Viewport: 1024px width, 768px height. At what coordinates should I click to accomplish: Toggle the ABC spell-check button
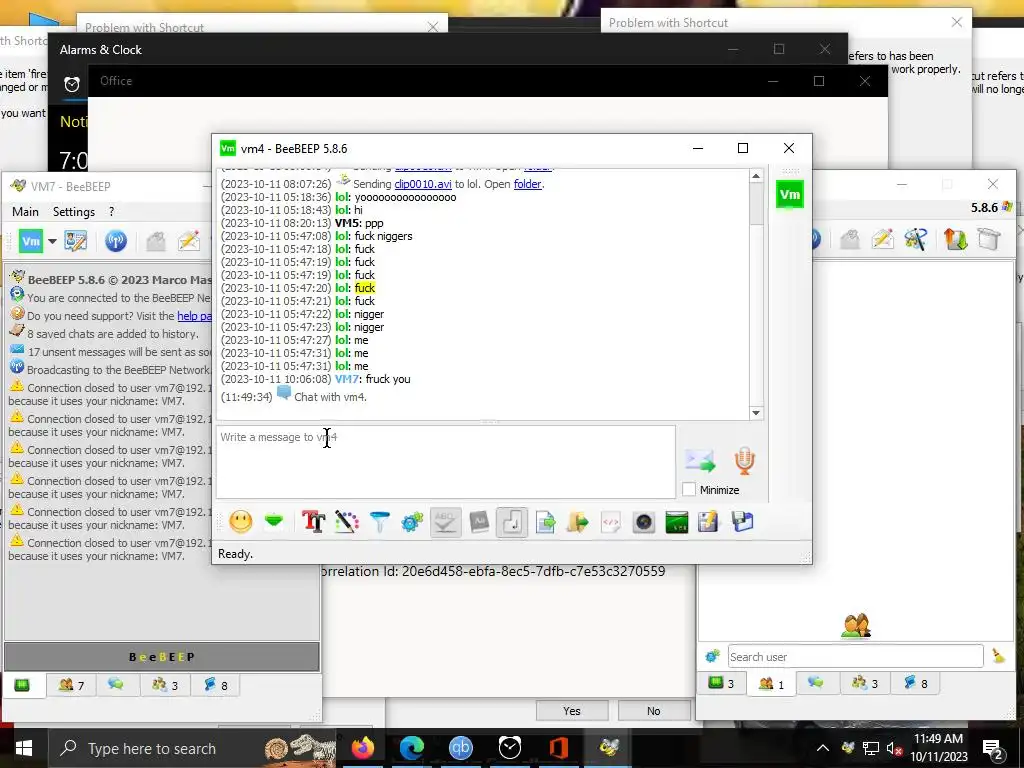click(x=445, y=522)
